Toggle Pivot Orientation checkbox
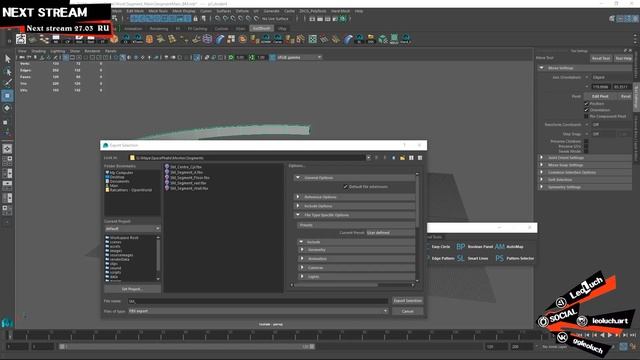640x360 pixels. (x=587, y=110)
